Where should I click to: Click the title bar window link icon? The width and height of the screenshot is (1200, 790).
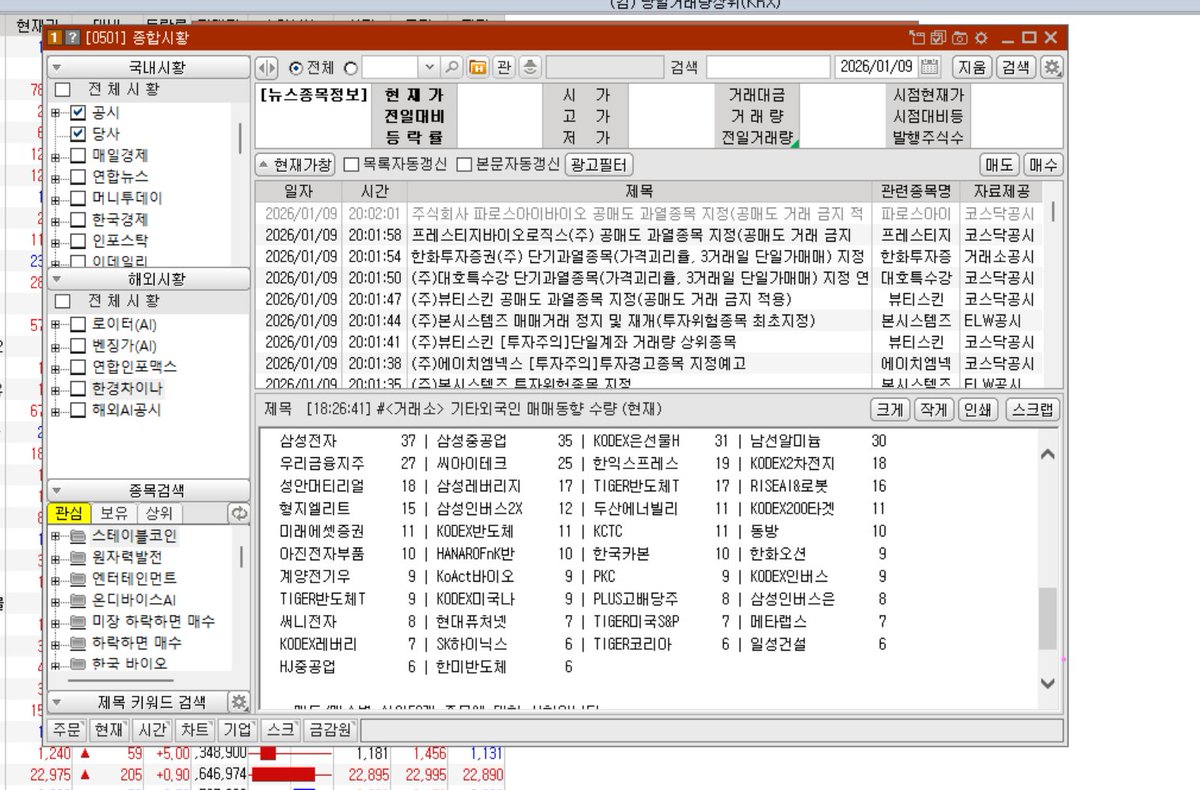[917, 38]
